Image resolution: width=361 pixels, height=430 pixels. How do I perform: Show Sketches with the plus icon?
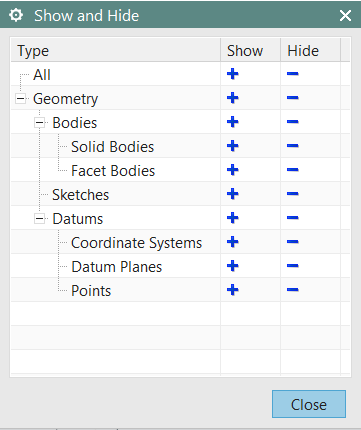(233, 194)
